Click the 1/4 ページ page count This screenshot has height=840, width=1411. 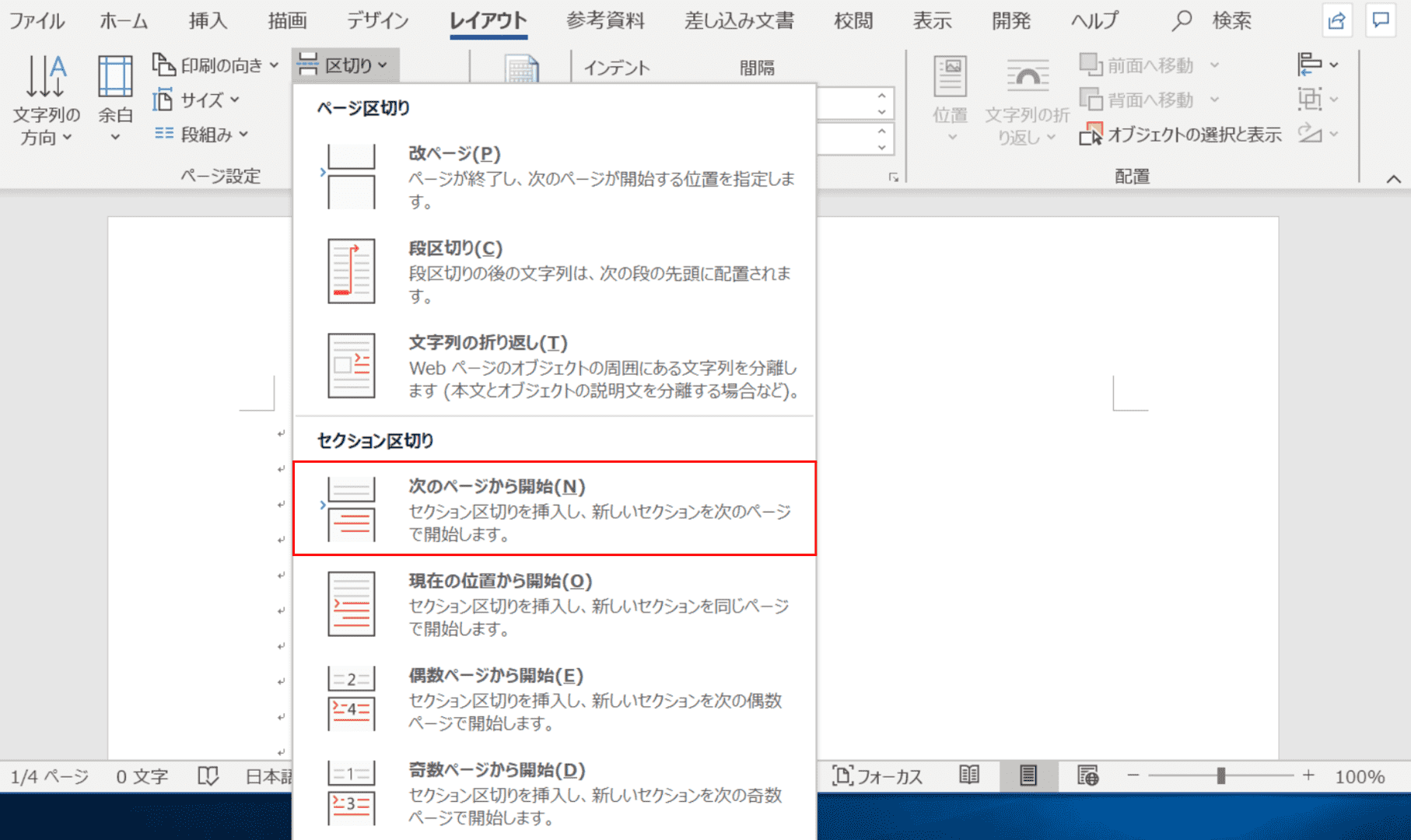pos(50,776)
